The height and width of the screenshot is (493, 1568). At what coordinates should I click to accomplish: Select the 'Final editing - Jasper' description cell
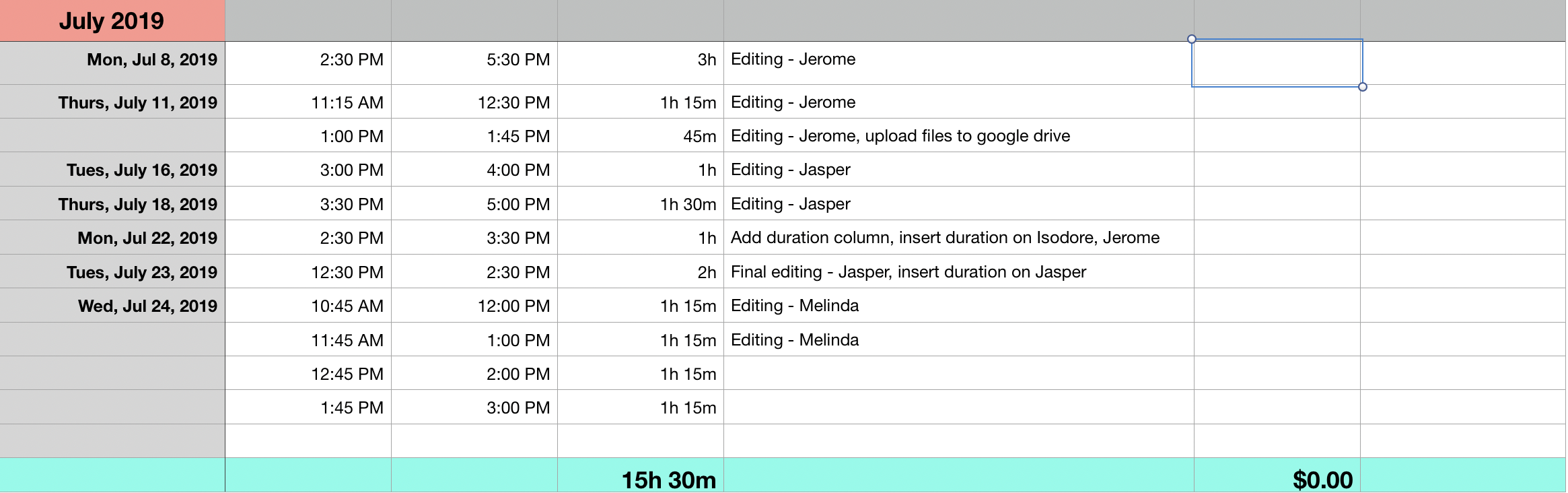[959, 271]
